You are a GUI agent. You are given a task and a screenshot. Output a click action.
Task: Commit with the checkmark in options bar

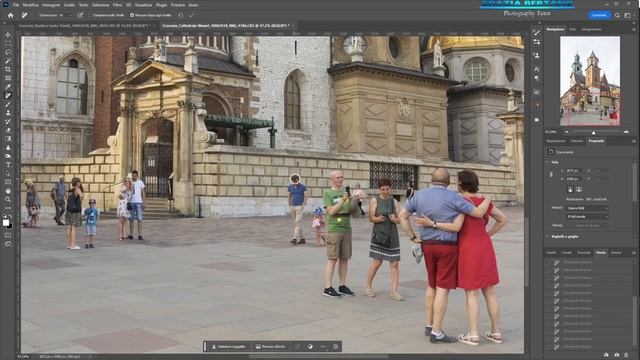click(191, 15)
